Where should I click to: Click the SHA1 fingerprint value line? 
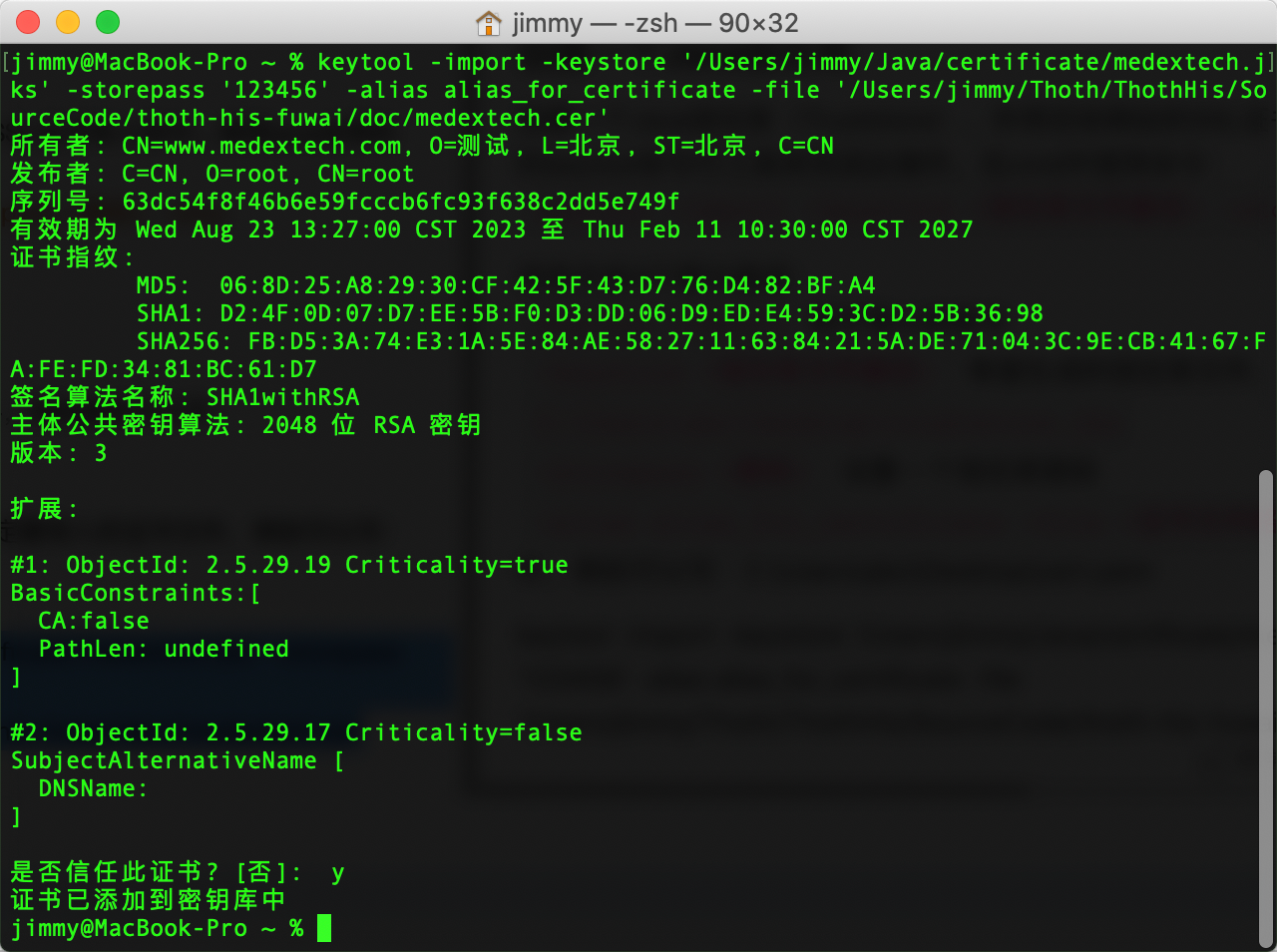click(632, 313)
